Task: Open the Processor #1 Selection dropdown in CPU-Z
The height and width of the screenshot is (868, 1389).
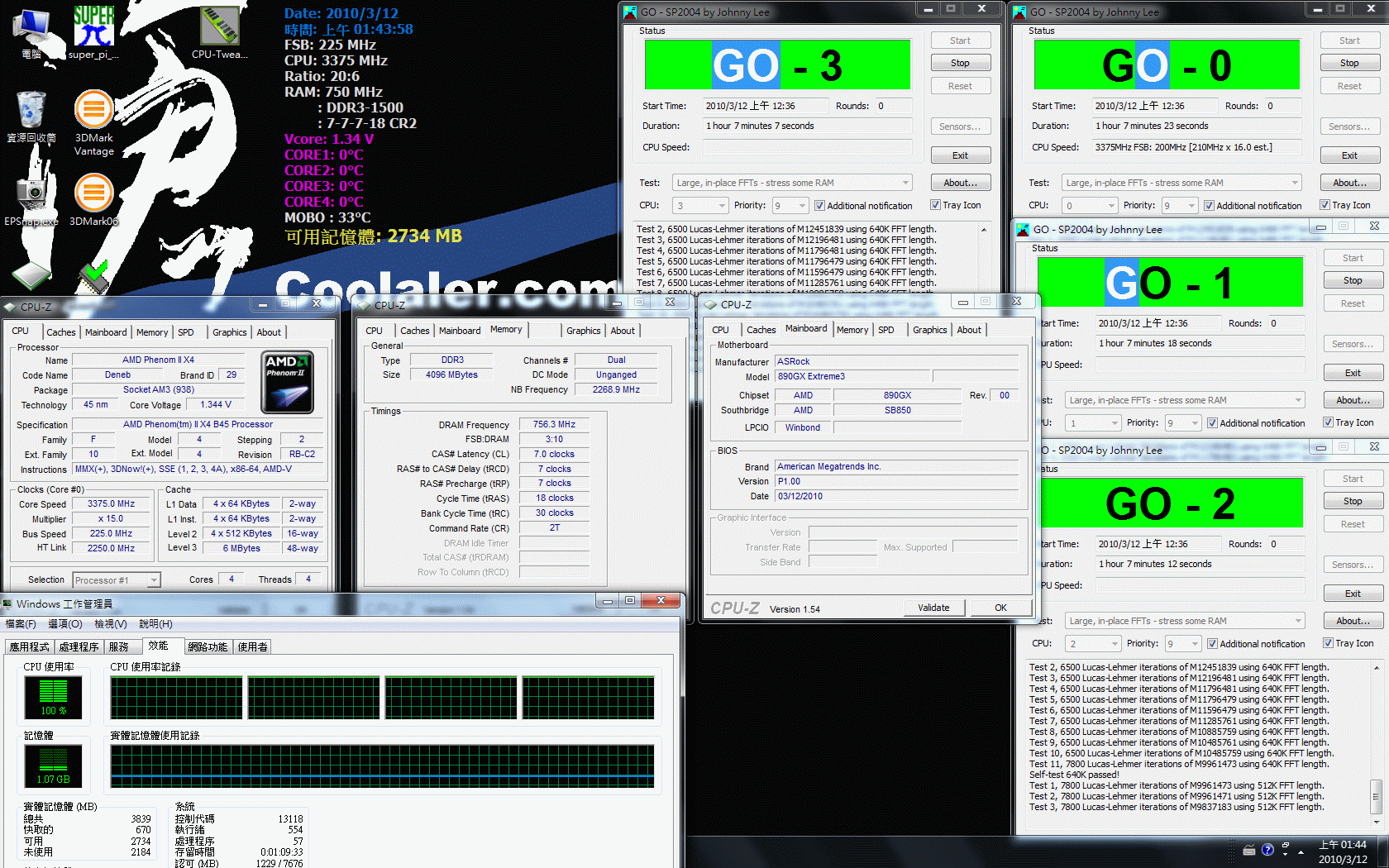Action: click(x=116, y=580)
